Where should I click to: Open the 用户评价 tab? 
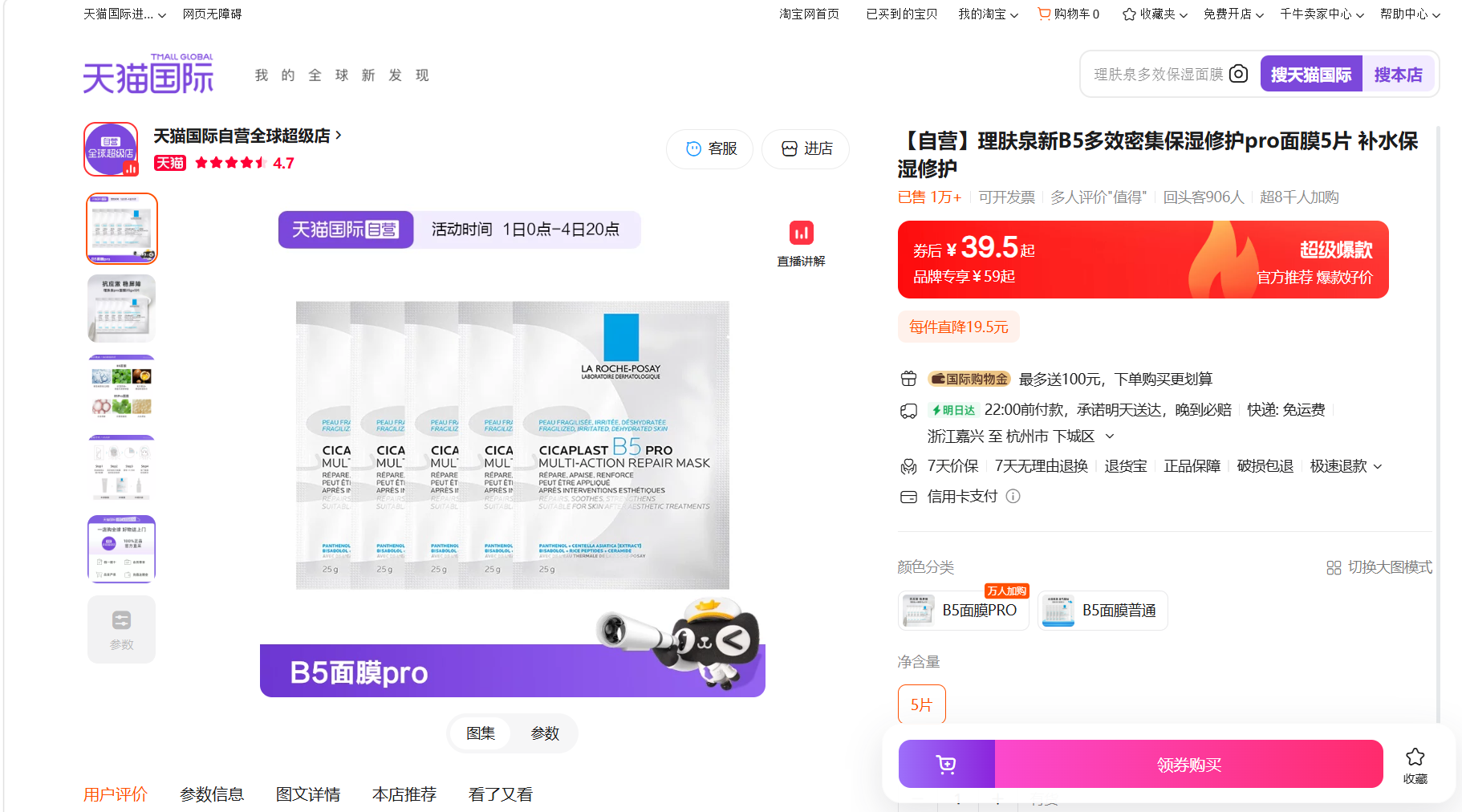coord(116,794)
